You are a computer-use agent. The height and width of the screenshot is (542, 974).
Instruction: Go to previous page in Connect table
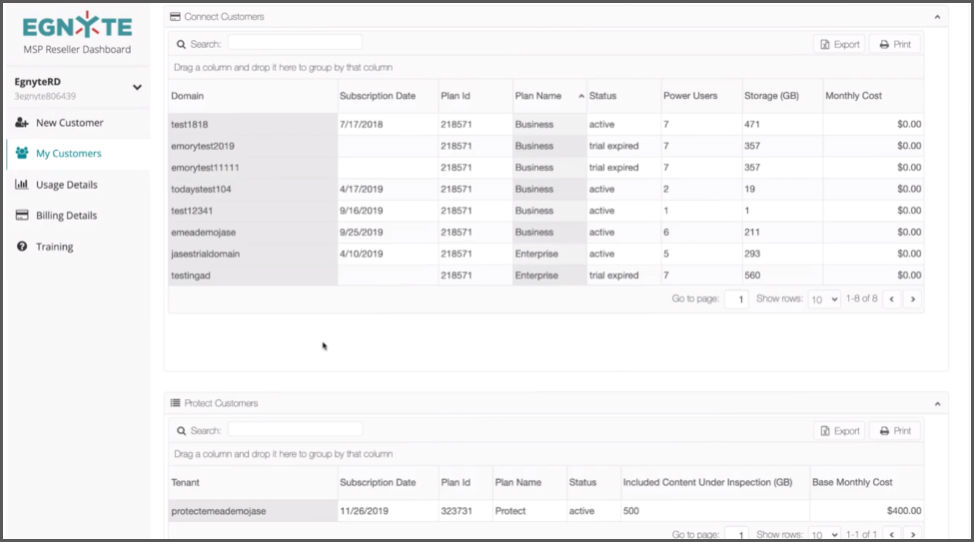click(x=892, y=299)
